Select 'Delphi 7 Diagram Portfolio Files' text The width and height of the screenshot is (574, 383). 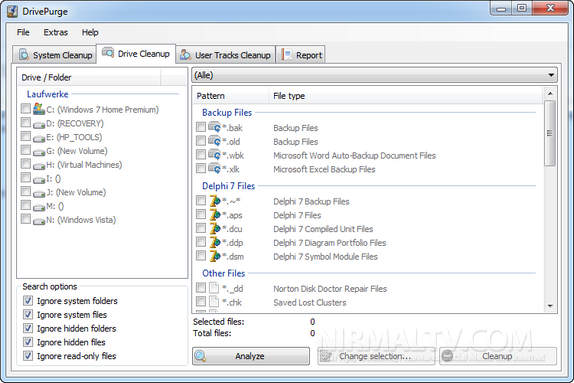(329, 243)
